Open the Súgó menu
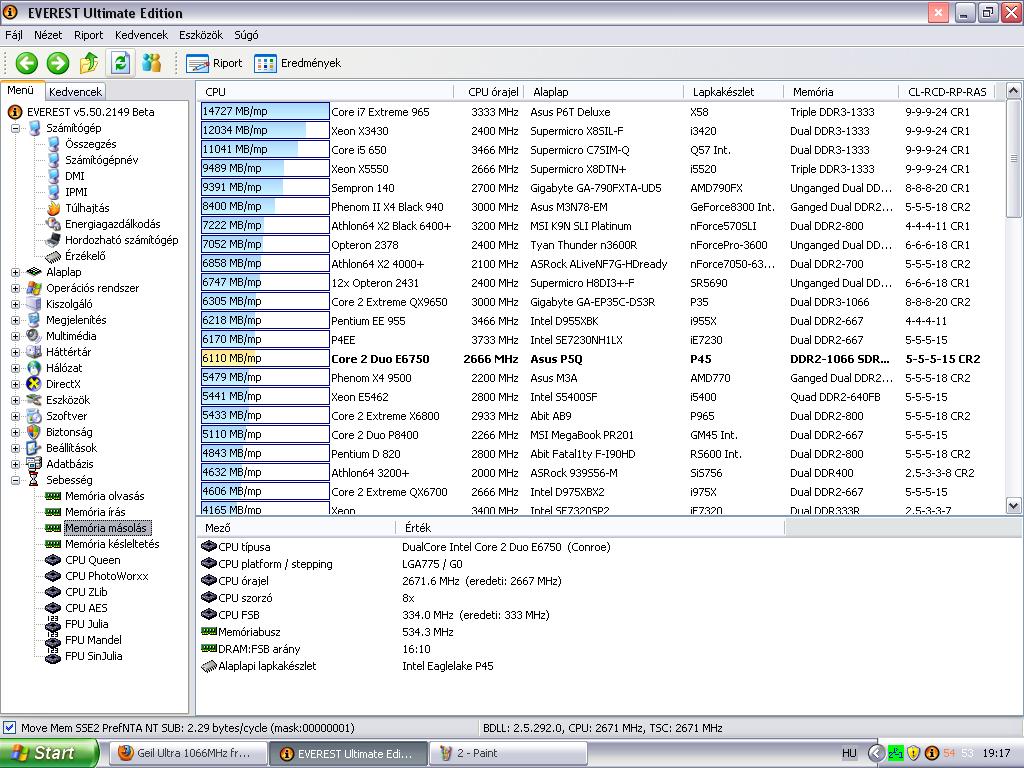 click(246, 35)
